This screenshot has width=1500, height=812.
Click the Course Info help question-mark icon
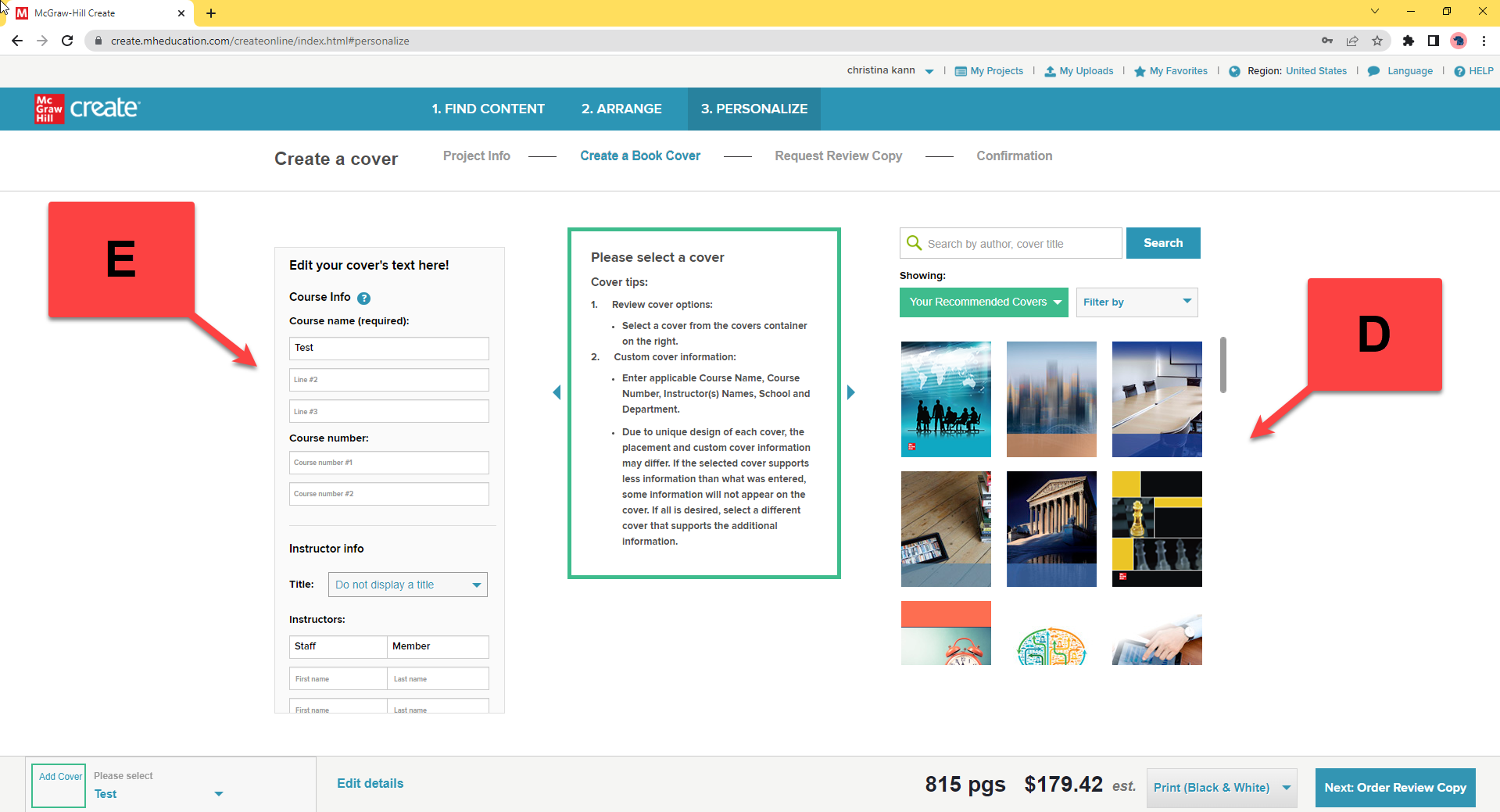tap(363, 298)
